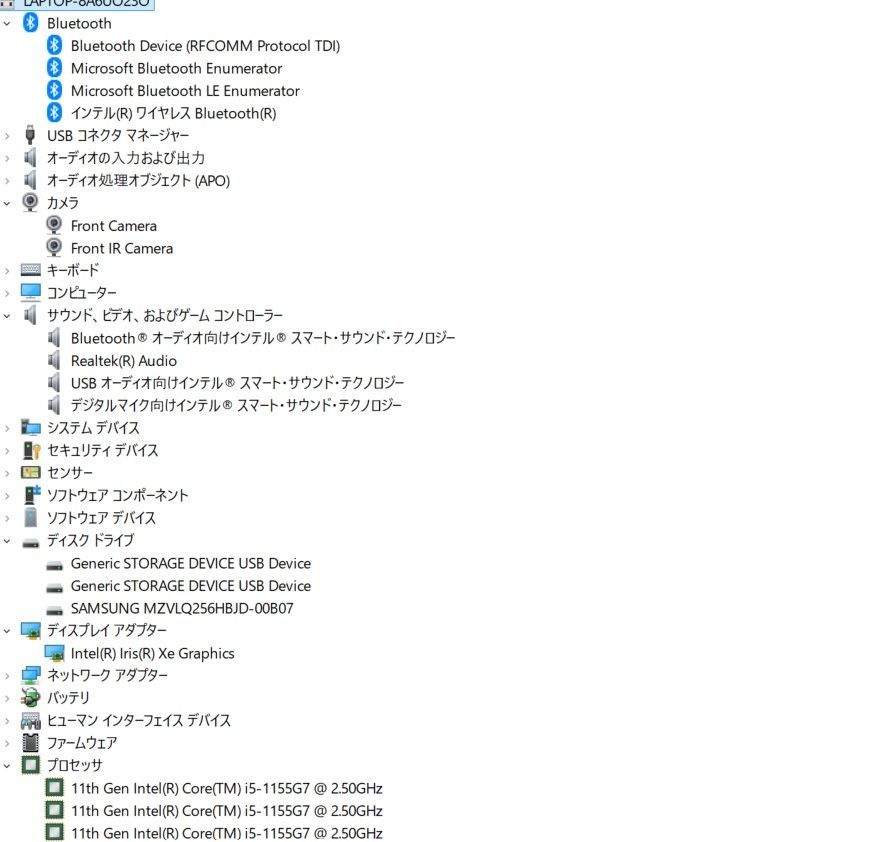Click the USB コネクタ マネージャー plug icon
The height and width of the screenshot is (842, 881).
coord(30,135)
